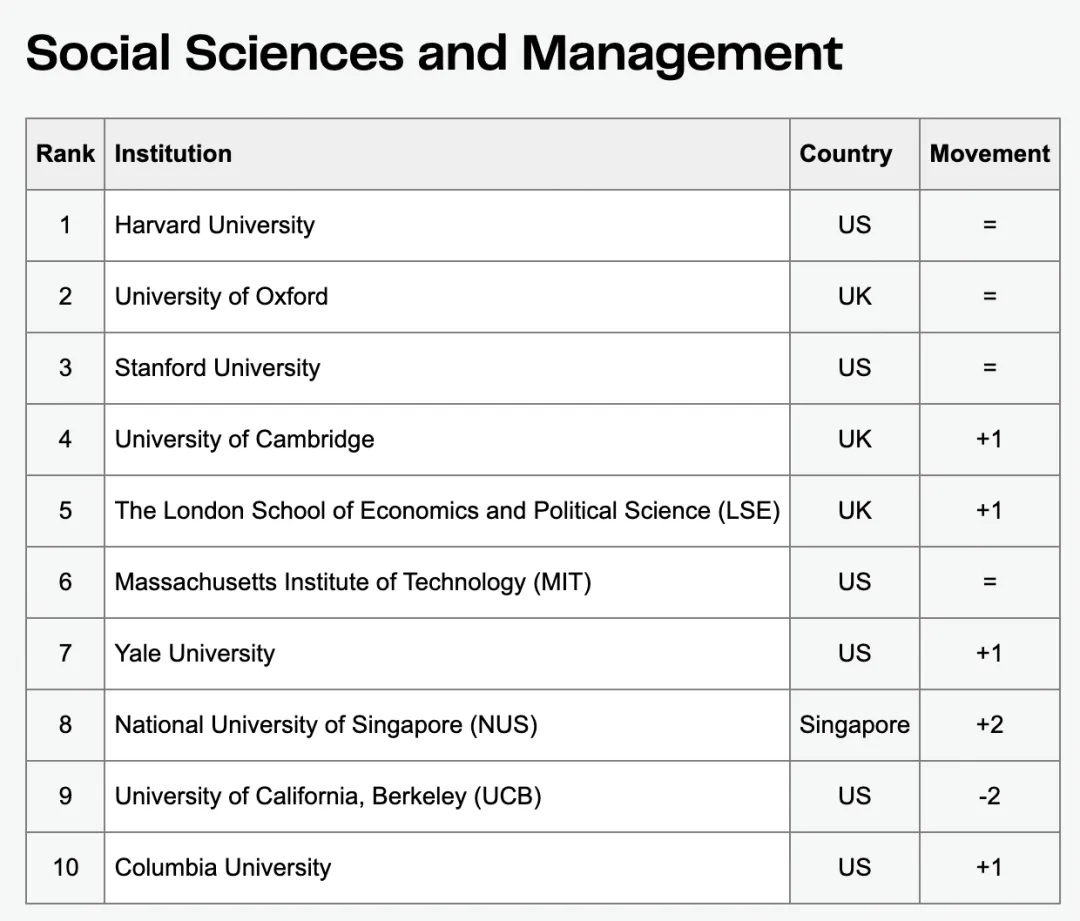Select National University of Singapore entry
The height and width of the screenshot is (921, 1080).
click(x=326, y=725)
